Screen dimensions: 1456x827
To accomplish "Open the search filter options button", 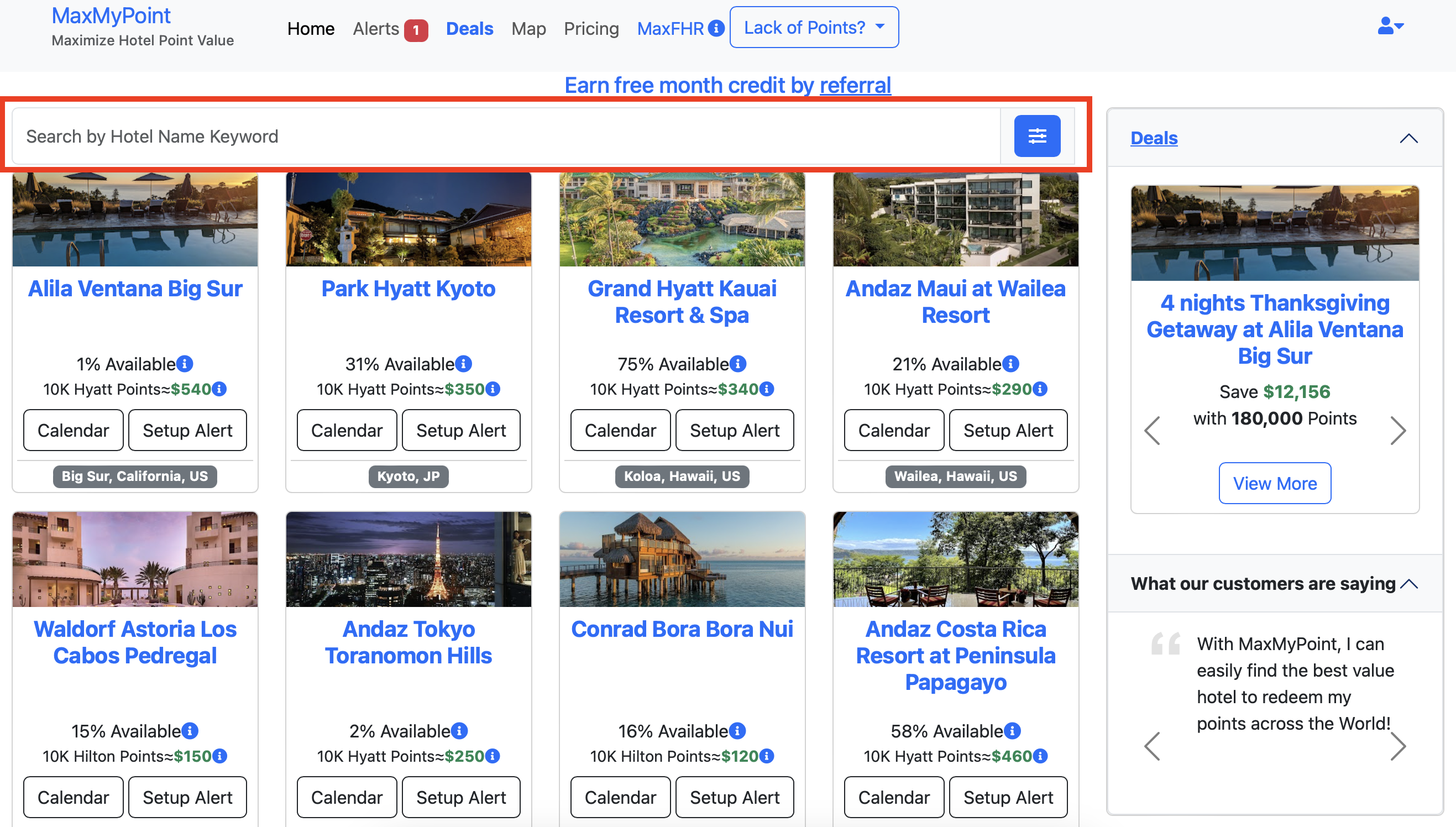I will 1037,137.
